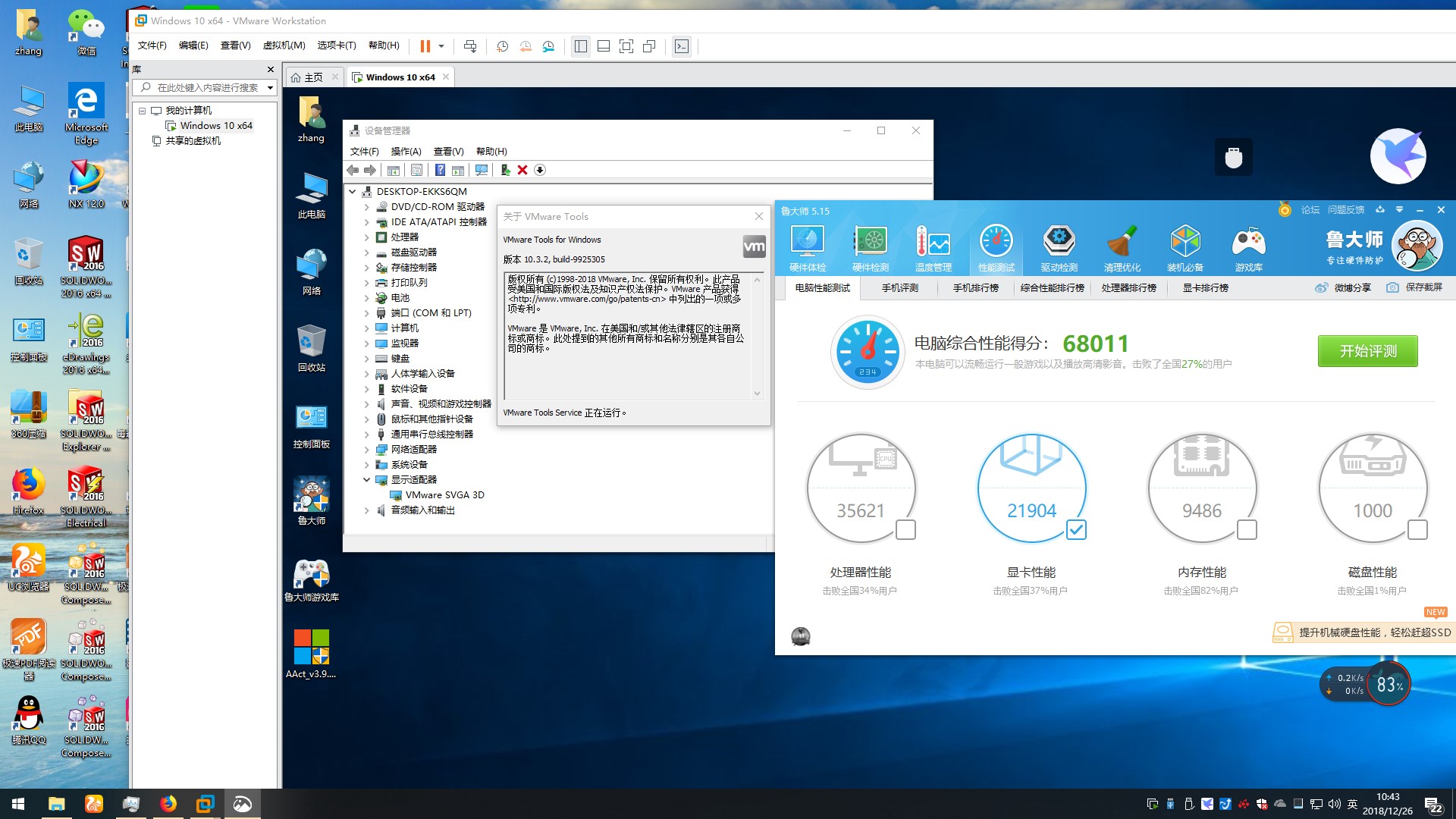
Task: Open 硬件检测 hardware detection icon
Action: click(870, 248)
